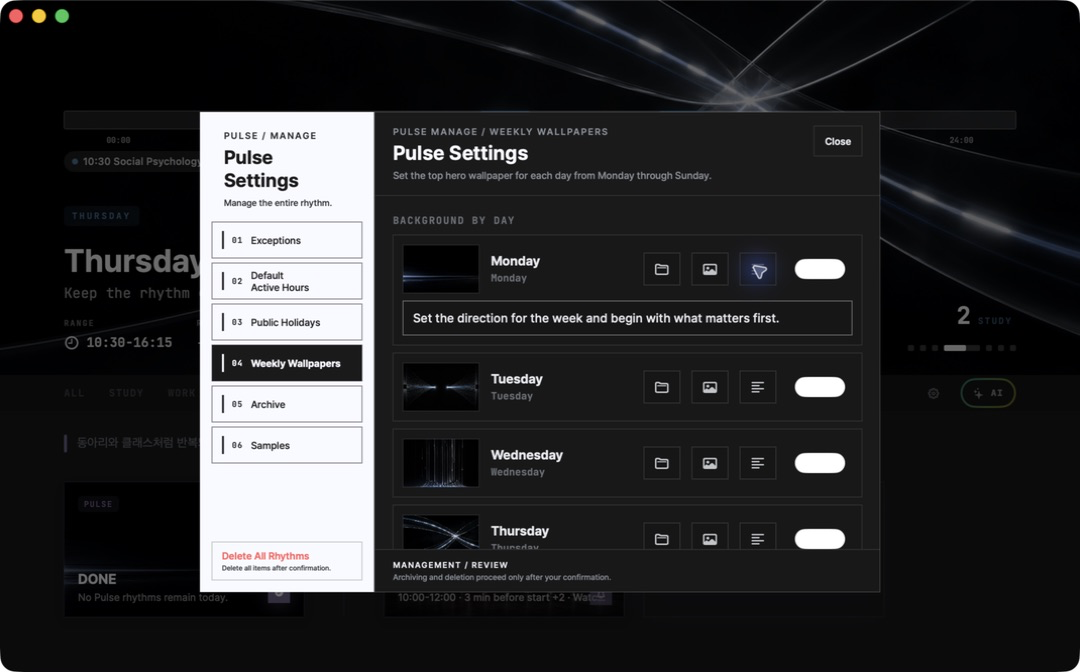Toggle the Monday wallpaper switch
The image size is (1080, 672).
[820, 269]
